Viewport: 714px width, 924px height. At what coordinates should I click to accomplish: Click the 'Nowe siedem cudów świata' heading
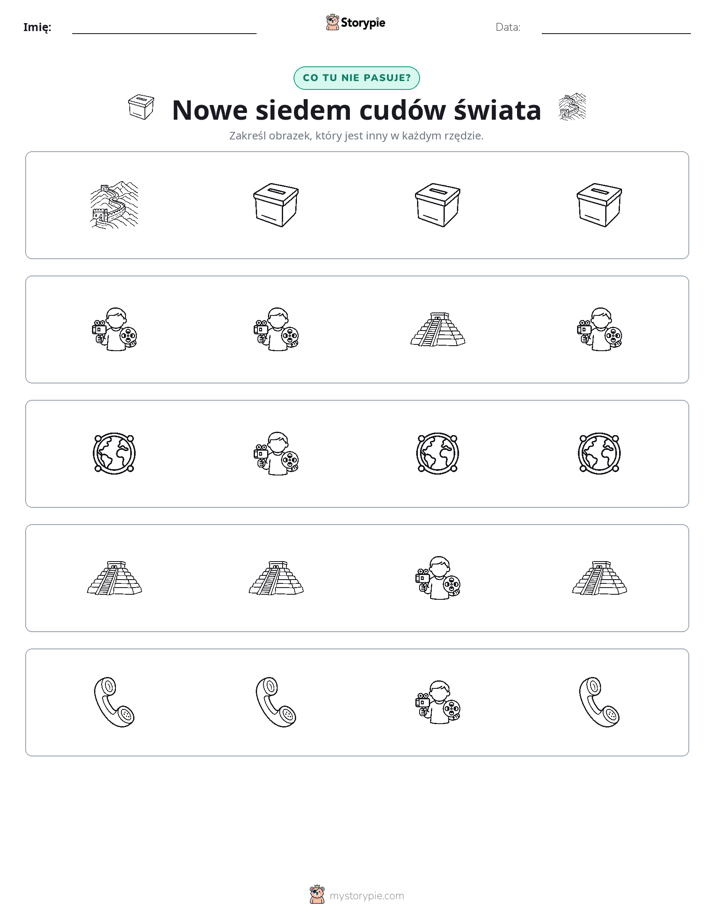356,110
